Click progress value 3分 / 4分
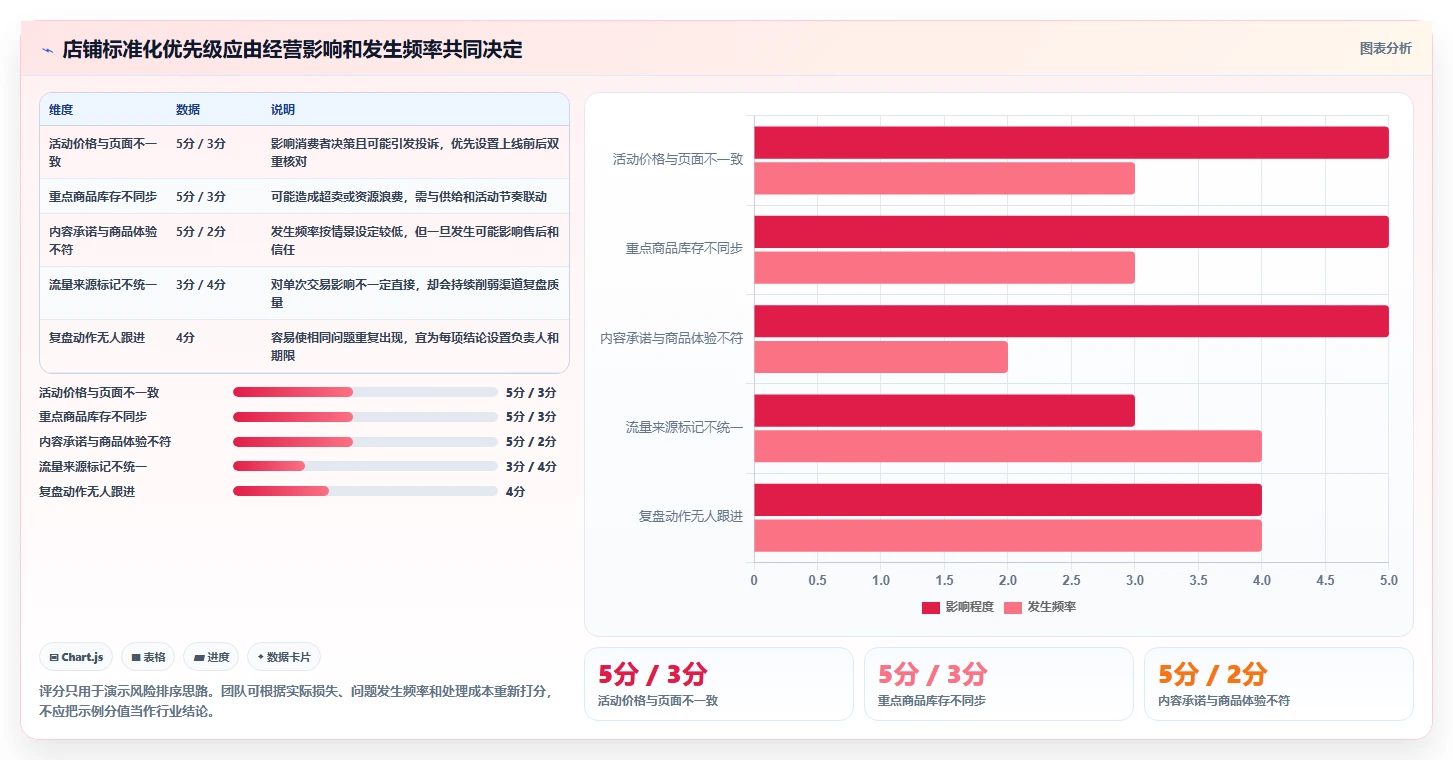This screenshot has height=760, width=1453. click(x=531, y=466)
